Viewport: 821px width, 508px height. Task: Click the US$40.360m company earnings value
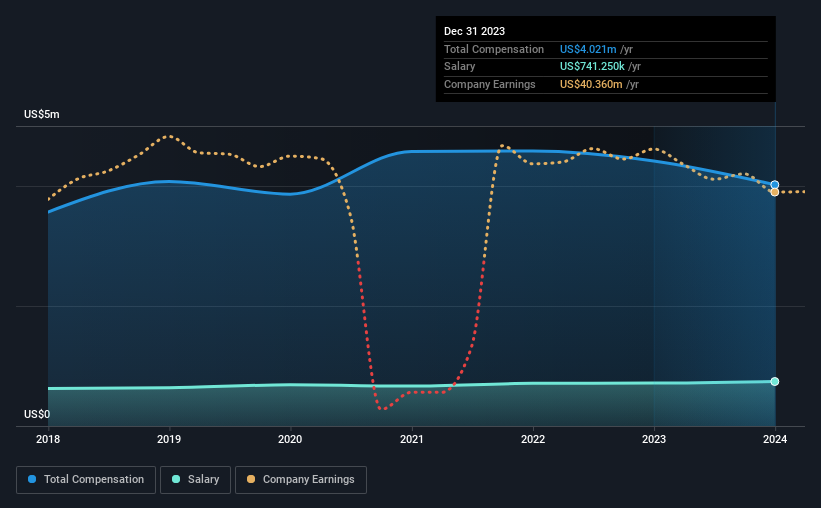tap(591, 84)
